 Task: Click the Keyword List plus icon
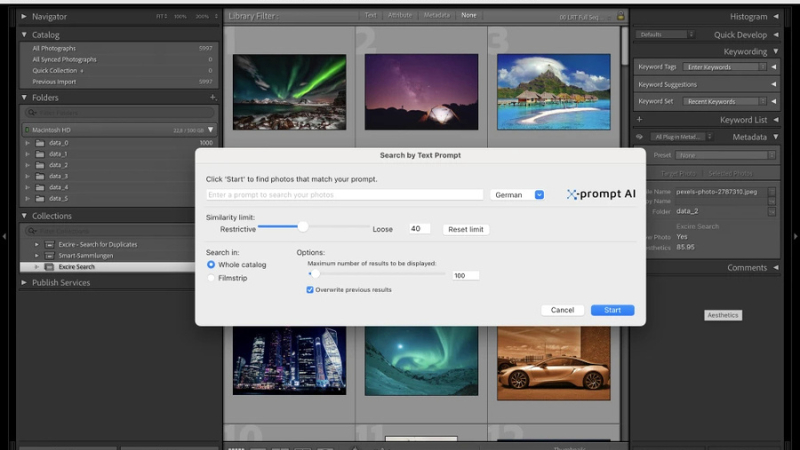coord(639,119)
